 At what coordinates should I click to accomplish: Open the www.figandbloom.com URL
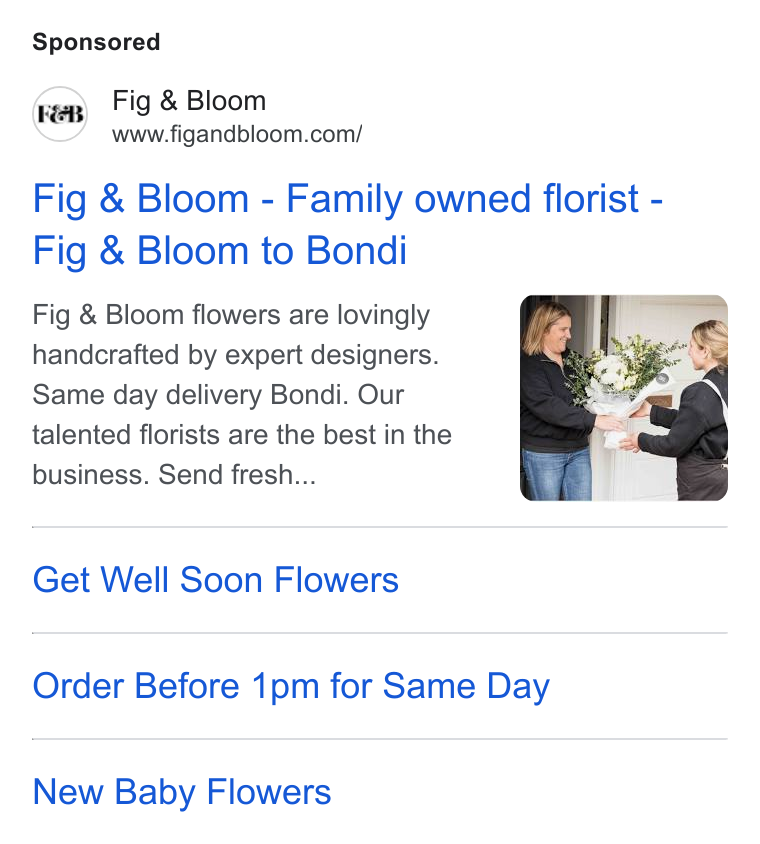tap(237, 134)
